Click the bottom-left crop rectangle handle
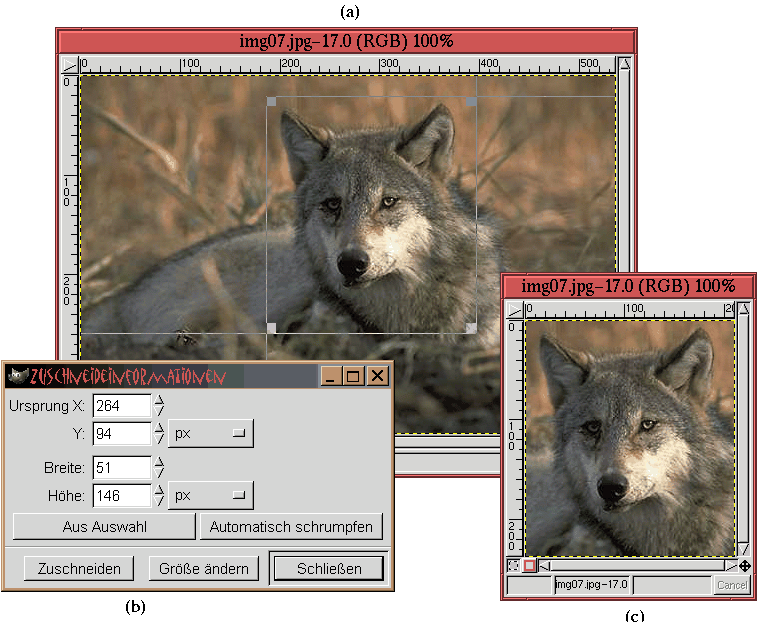This screenshot has width=757, height=622. 272,328
